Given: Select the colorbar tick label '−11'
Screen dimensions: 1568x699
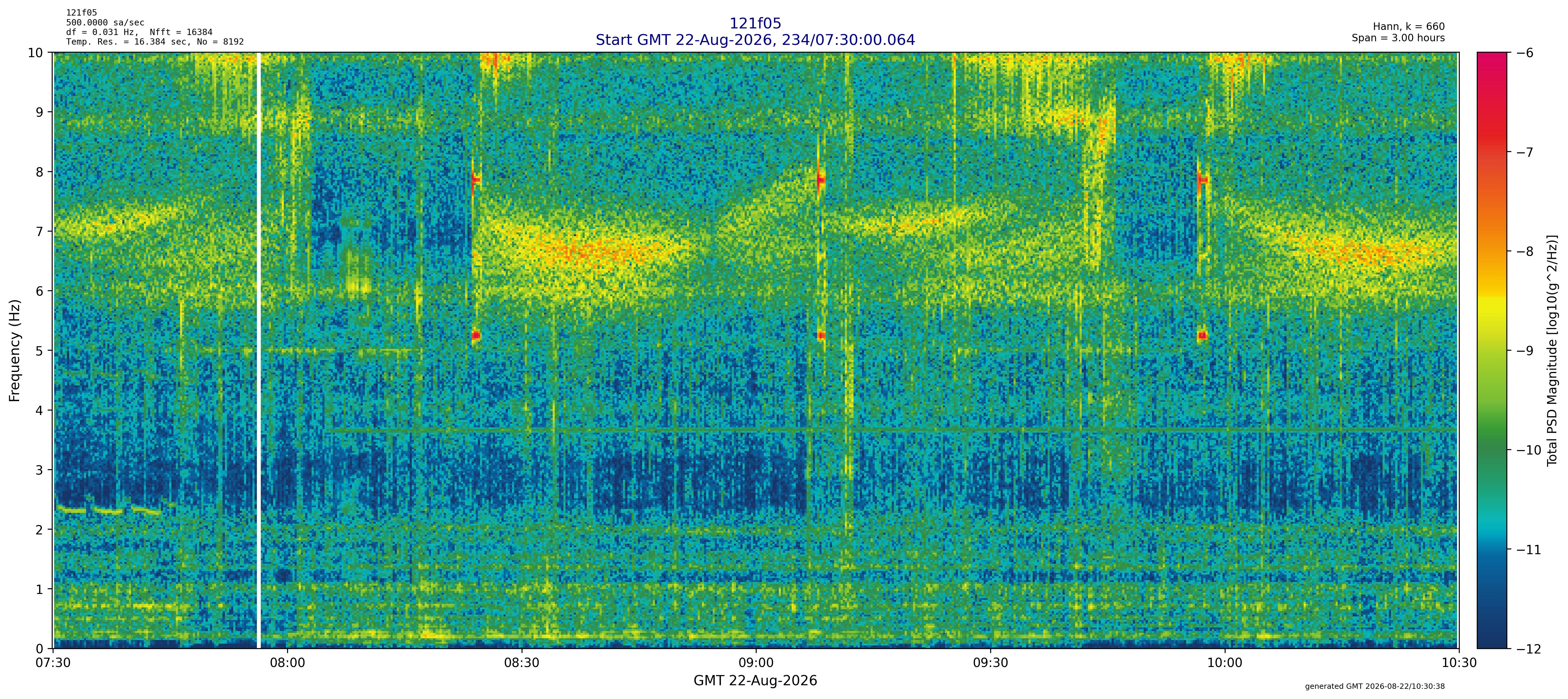Looking at the screenshot, I should 1529,550.
